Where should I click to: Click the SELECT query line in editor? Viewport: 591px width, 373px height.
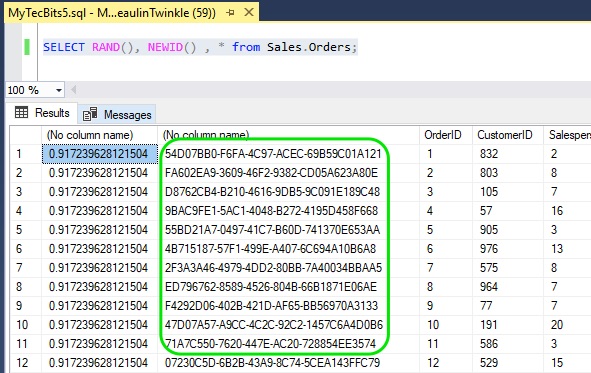point(200,47)
